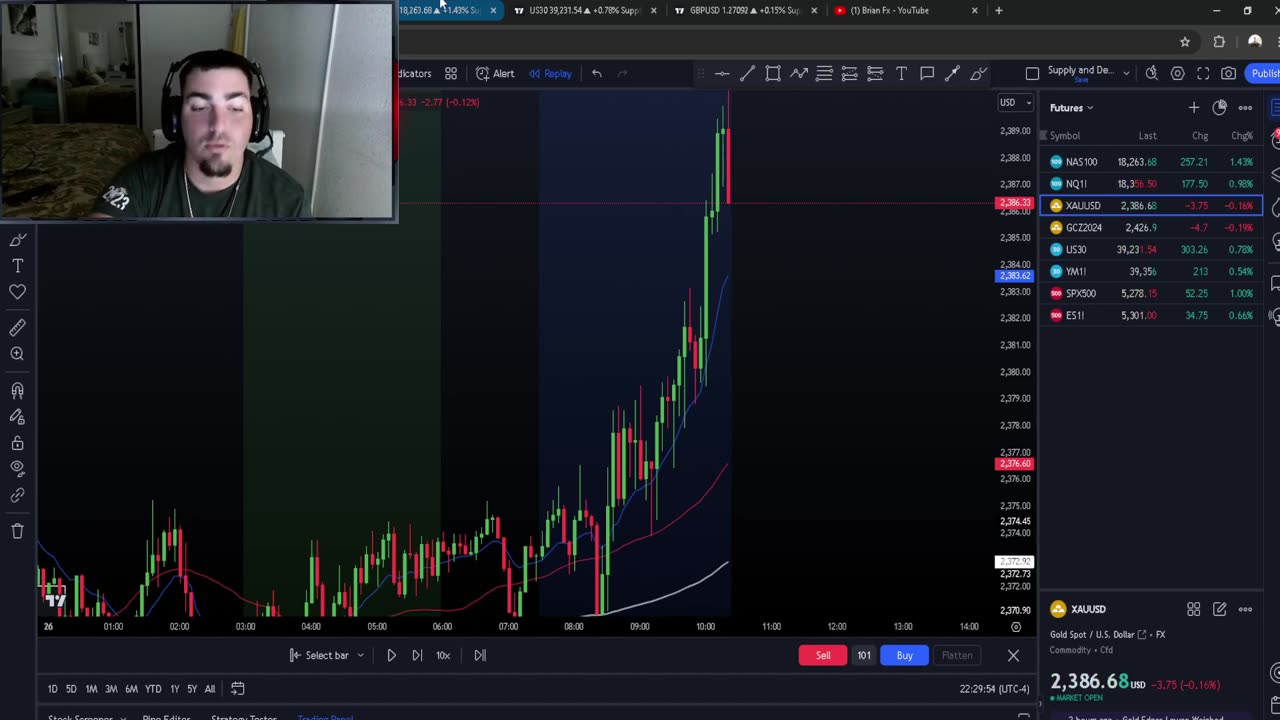
Task: Select the Text tool in left sidebar
Action: (17, 266)
